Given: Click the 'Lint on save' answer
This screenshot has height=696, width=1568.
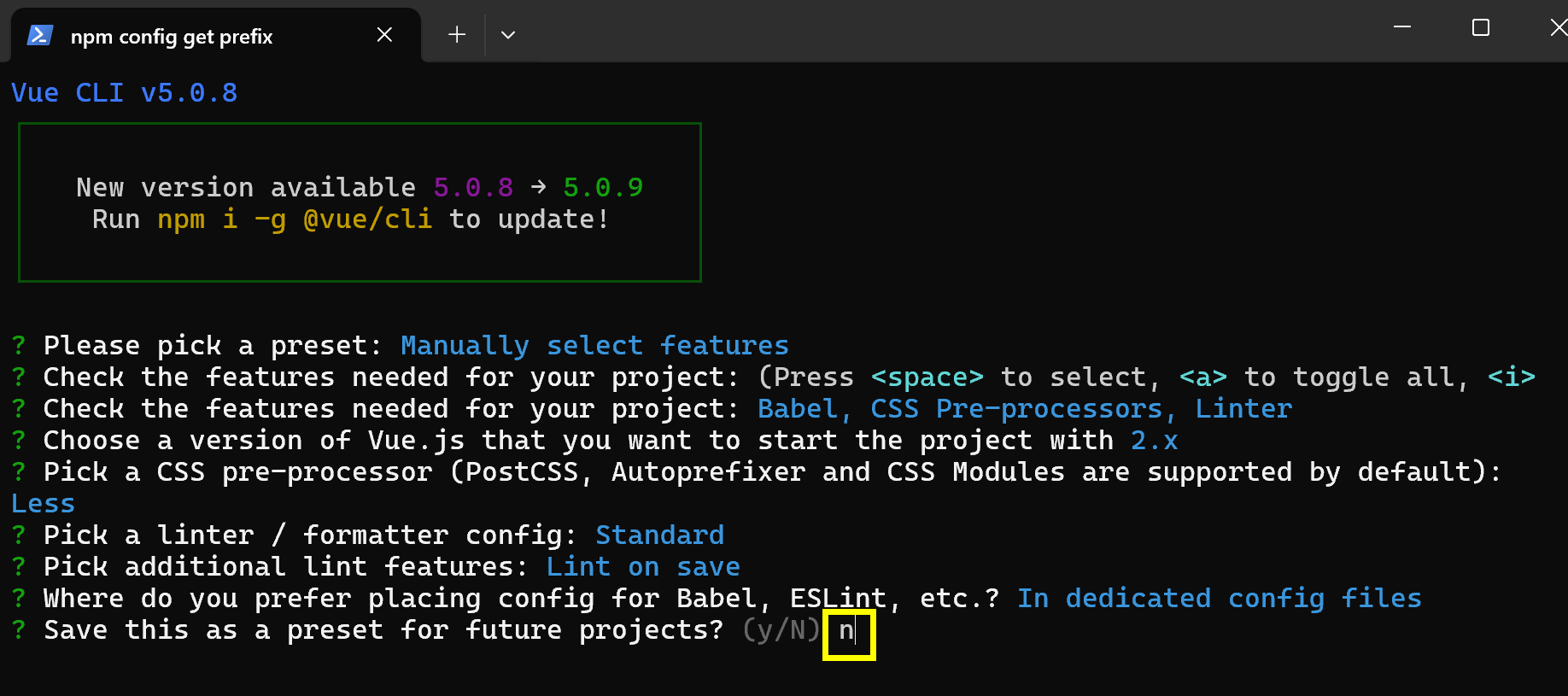Looking at the screenshot, I should coord(644,567).
